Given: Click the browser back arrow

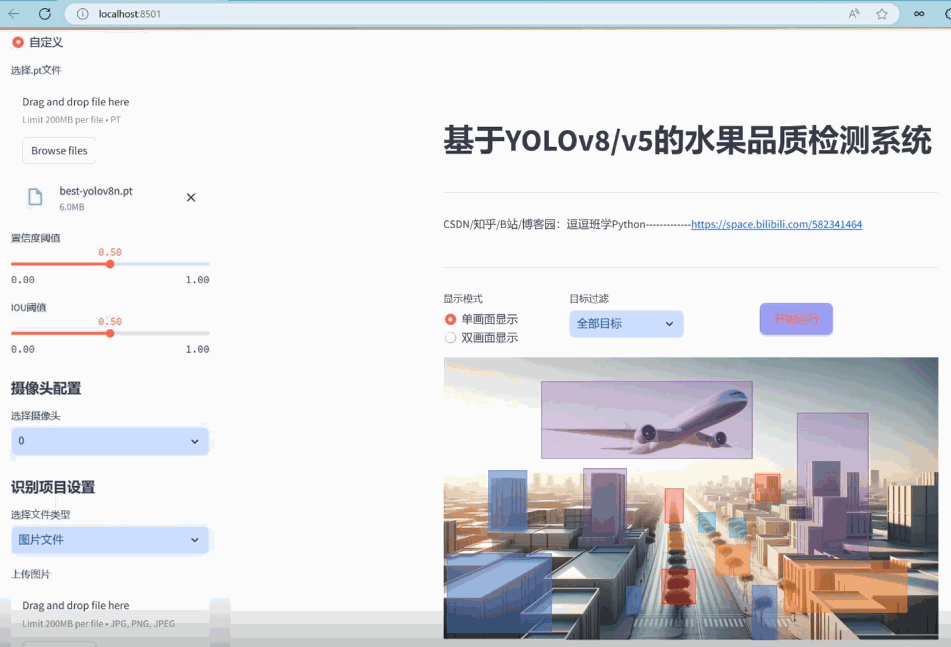Looking at the screenshot, I should click(14, 14).
